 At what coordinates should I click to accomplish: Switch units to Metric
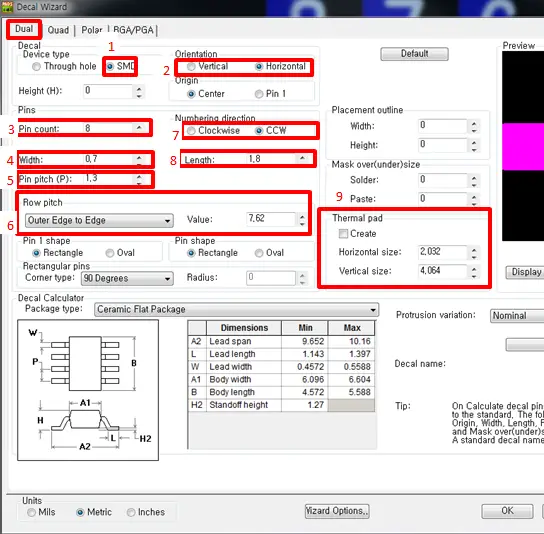point(94,512)
